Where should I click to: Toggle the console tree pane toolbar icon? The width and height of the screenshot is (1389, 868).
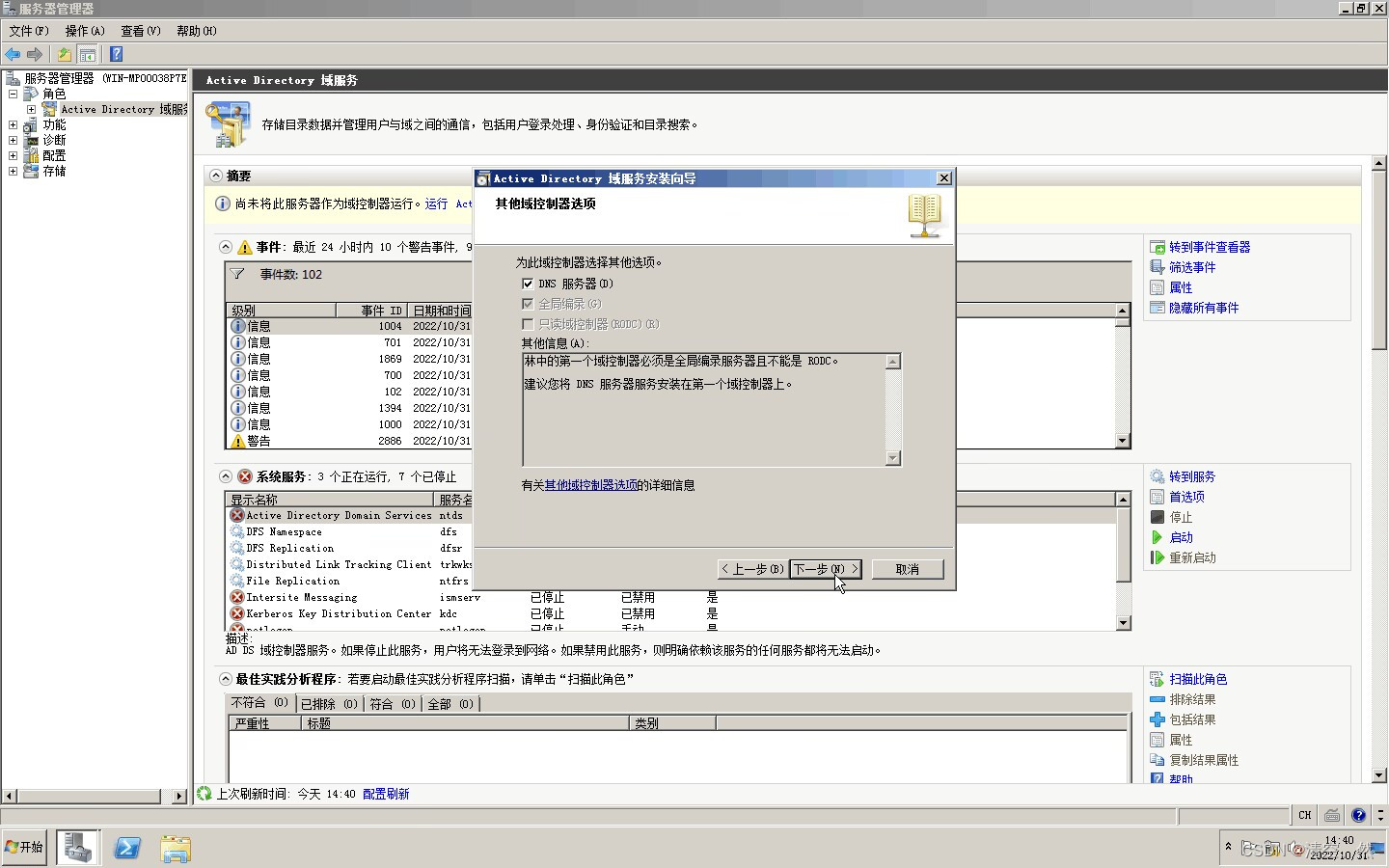pyautogui.click(x=87, y=55)
